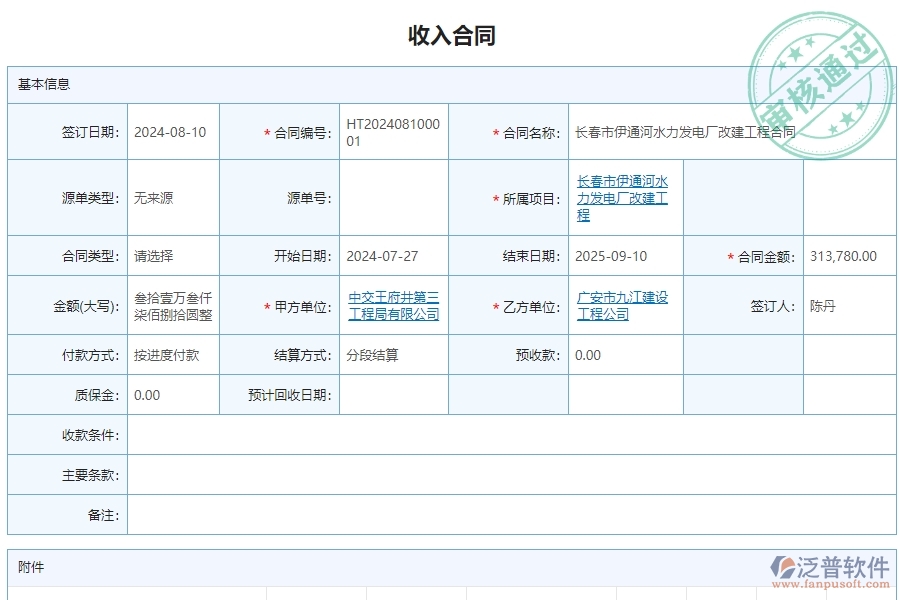Open the 甲方单位 link 中交王府井第三工程局有限公司
The height and width of the screenshot is (600, 900).
(x=394, y=305)
